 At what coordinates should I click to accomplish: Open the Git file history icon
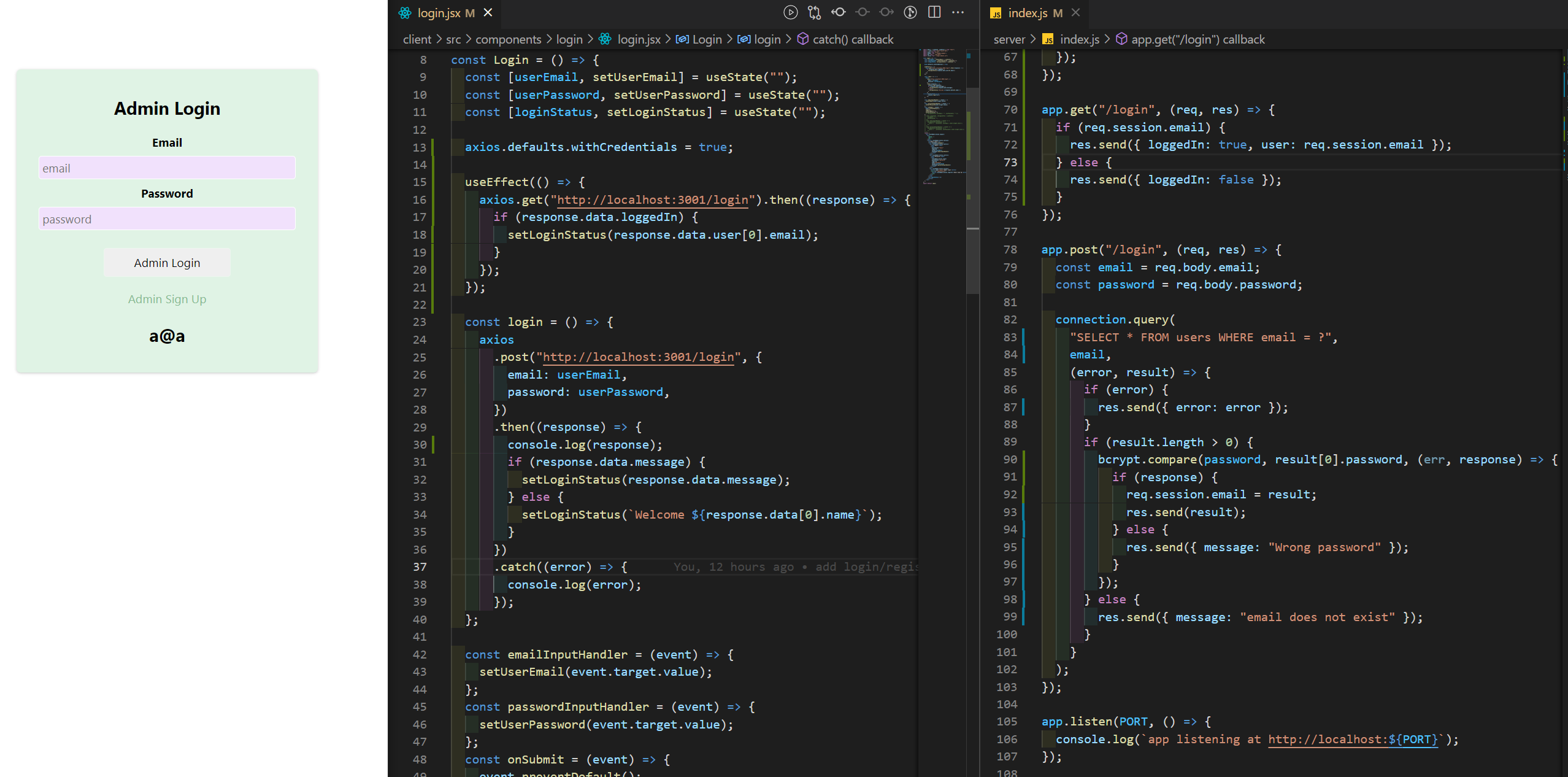[x=910, y=12]
